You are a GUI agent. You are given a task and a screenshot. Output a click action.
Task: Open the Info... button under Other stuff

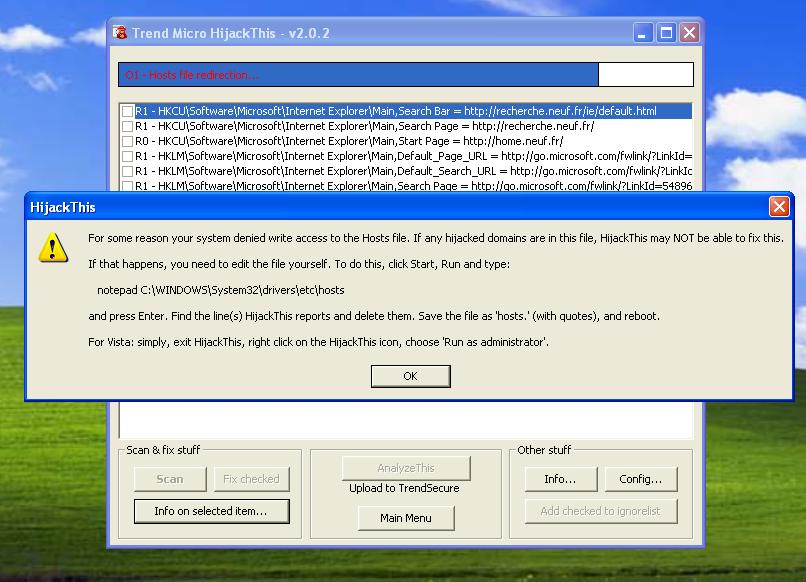click(560, 479)
